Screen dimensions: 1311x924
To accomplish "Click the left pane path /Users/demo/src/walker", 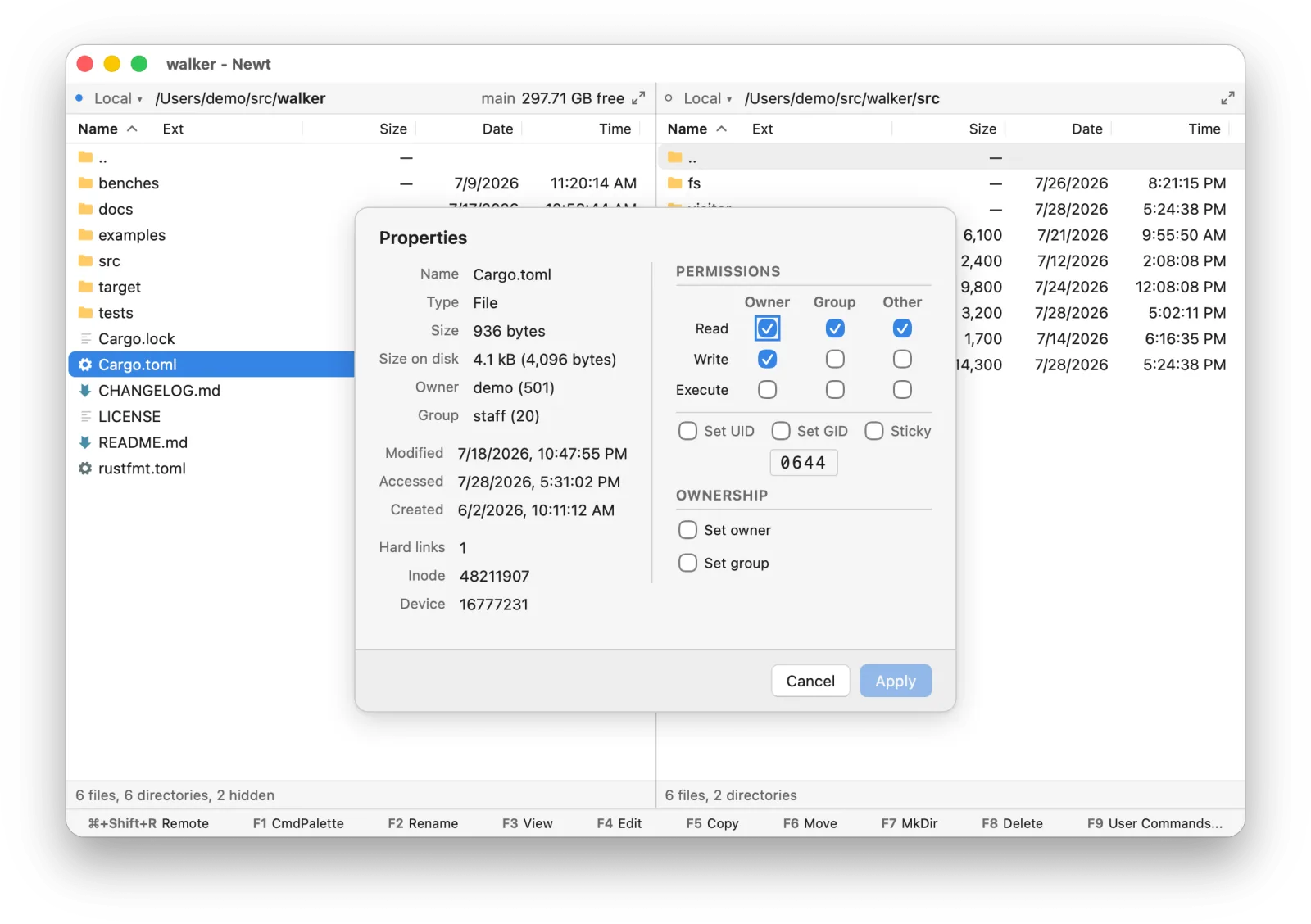I will click(240, 98).
